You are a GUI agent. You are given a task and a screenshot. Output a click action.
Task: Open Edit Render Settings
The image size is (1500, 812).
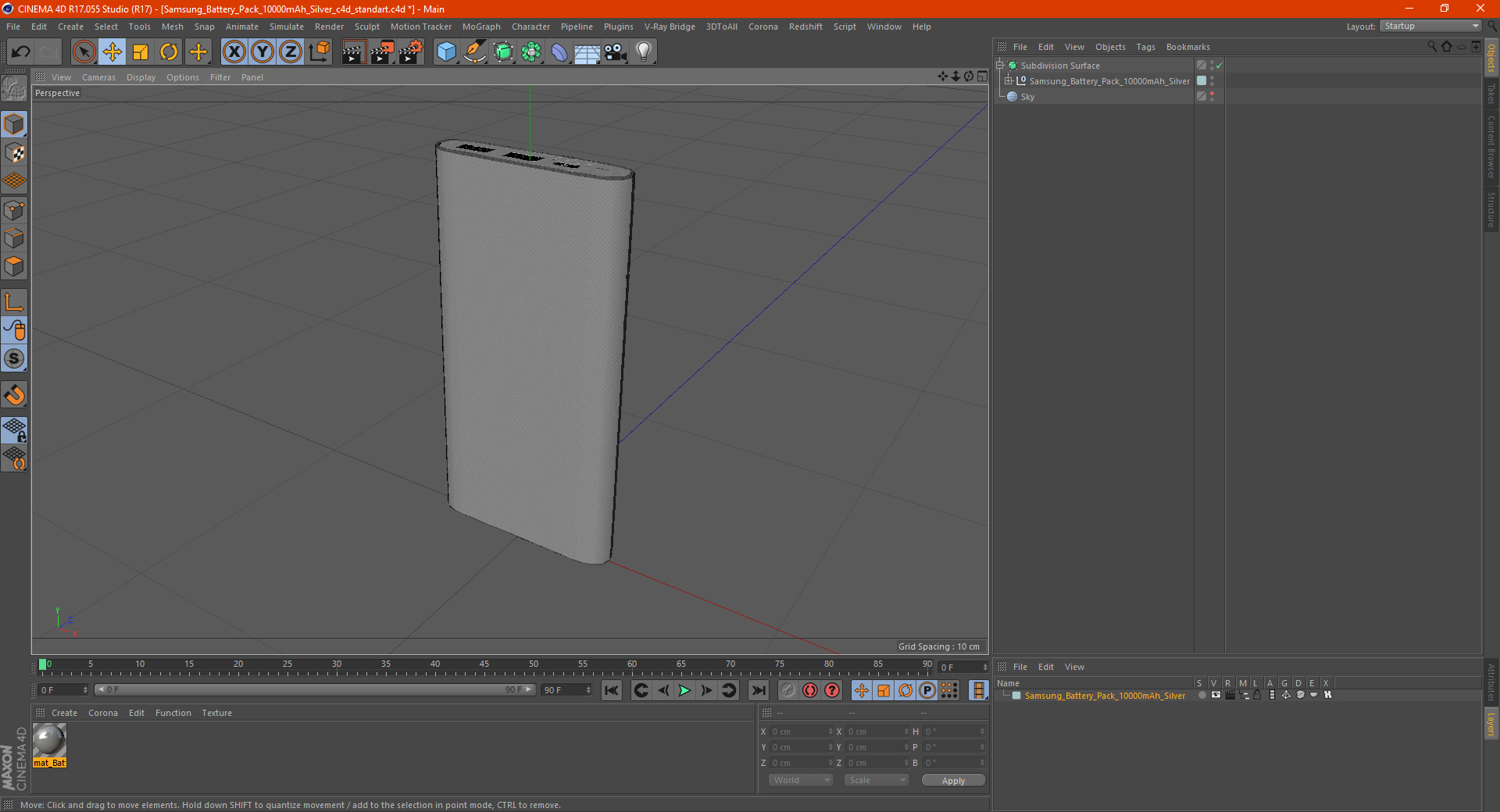pos(411,52)
